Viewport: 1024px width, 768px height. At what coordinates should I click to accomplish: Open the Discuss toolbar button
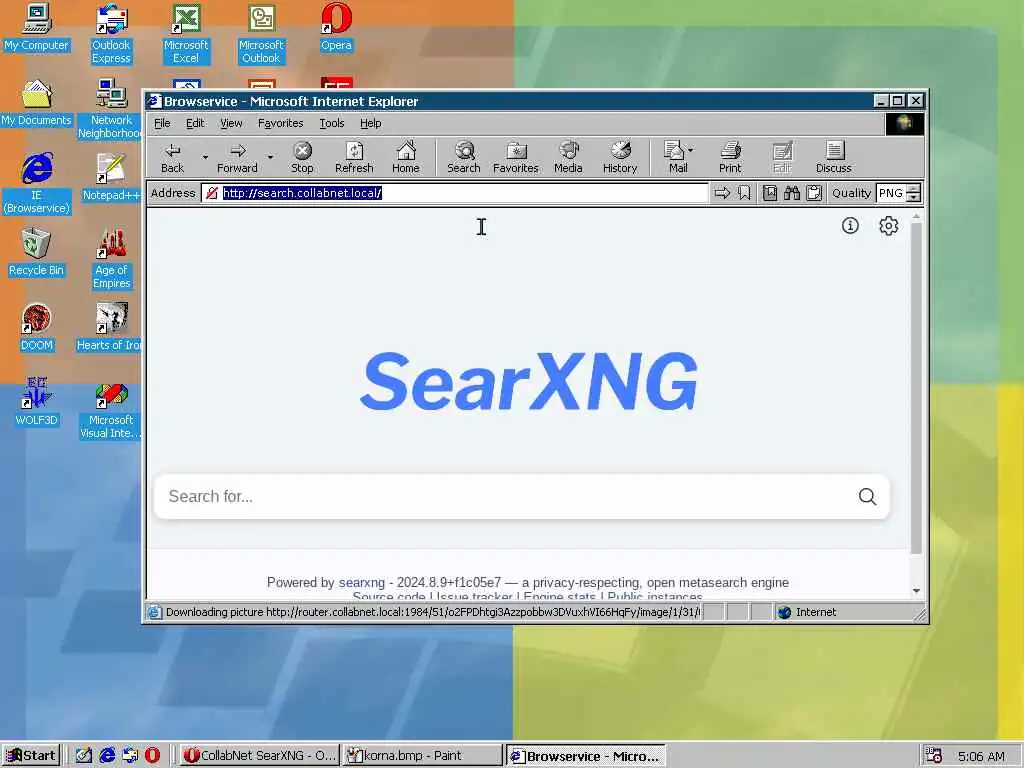point(834,158)
